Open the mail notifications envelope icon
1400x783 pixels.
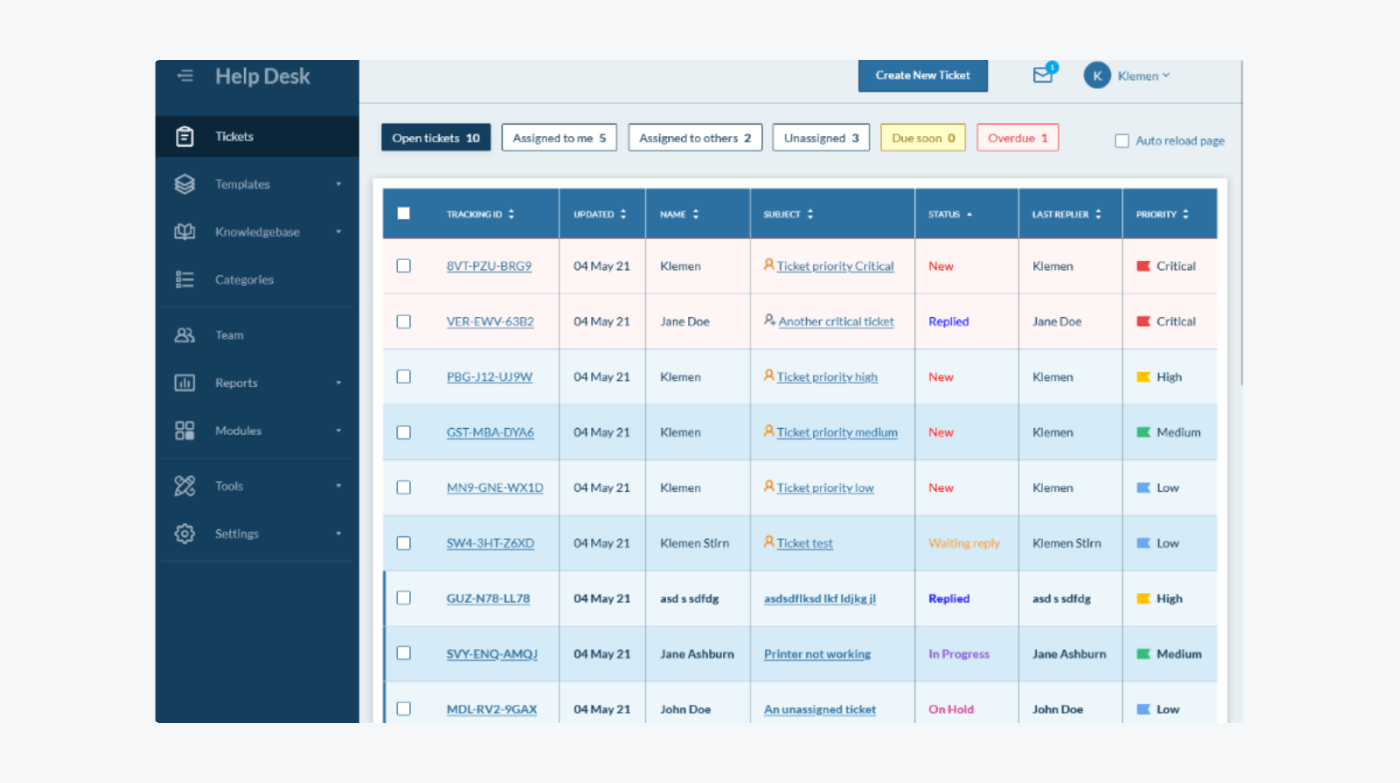tap(1043, 75)
